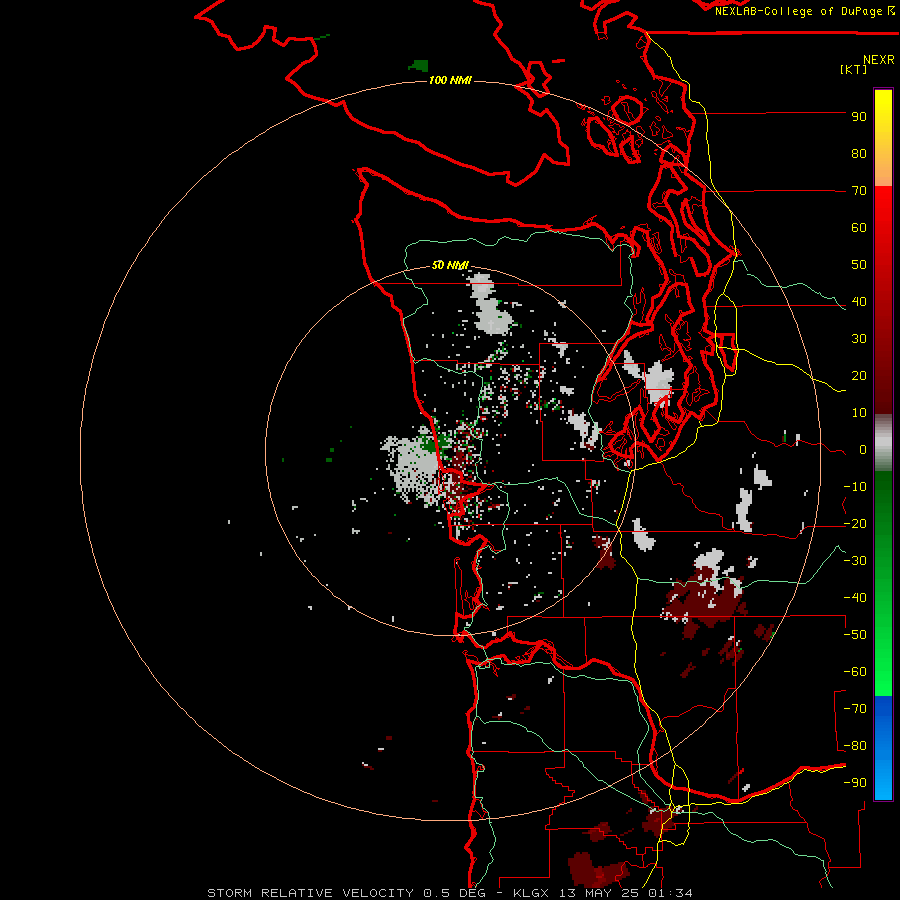
Task: Click the STORM RELATIVE VELOCITY caption at bottom
Action: [x=450, y=893]
